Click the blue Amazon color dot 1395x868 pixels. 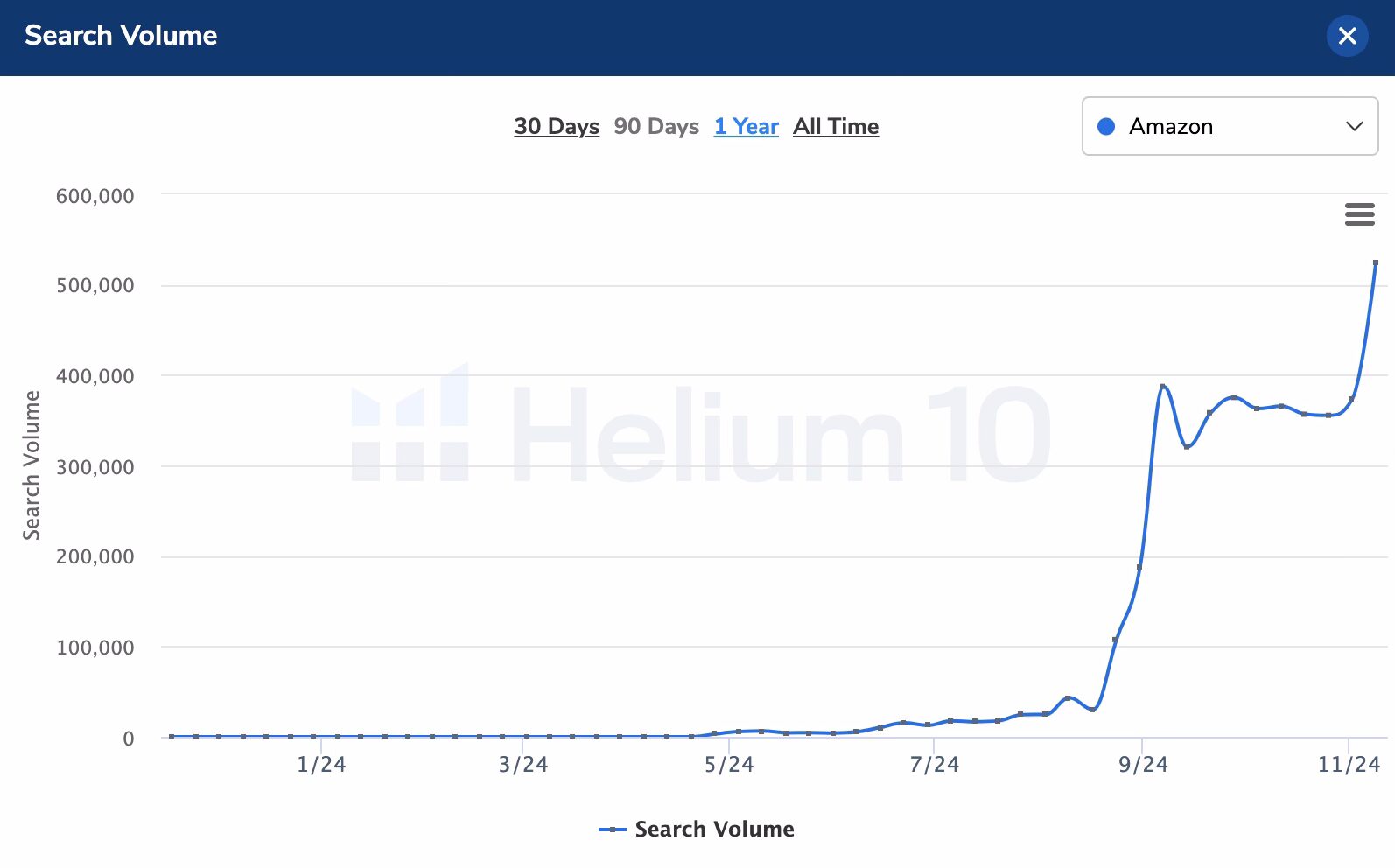1106,126
